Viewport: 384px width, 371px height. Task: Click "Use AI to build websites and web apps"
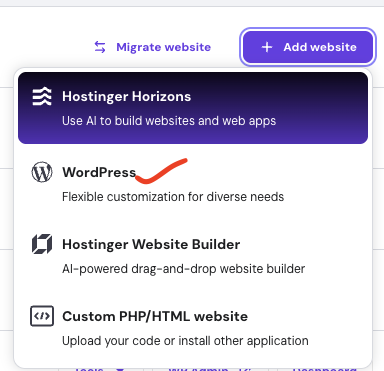169,121
